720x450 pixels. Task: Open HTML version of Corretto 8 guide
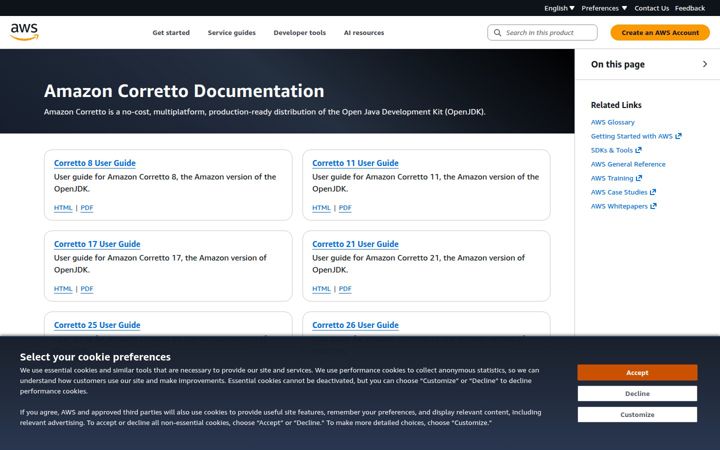pos(63,208)
